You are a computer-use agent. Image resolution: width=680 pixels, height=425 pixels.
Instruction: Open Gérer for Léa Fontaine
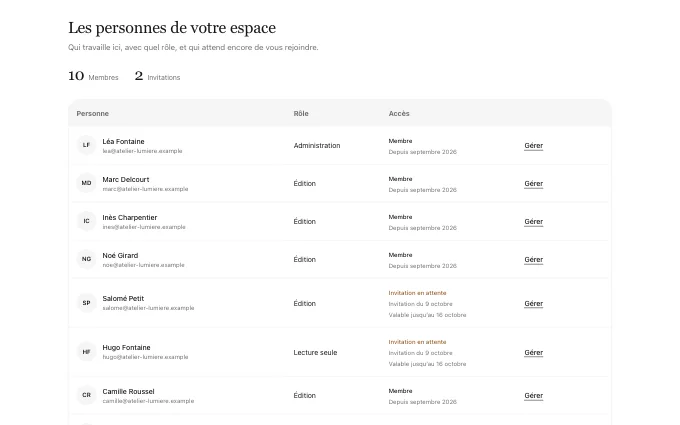click(533, 146)
